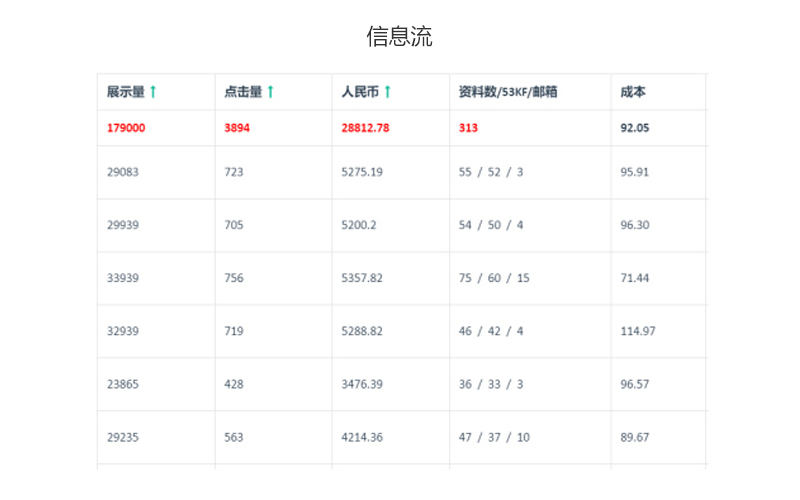The width and height of the screenshot is (800, 500).
Task: Click the sort arrow beside 展示量
Action: pyautogui.click(x=153, y=92)
